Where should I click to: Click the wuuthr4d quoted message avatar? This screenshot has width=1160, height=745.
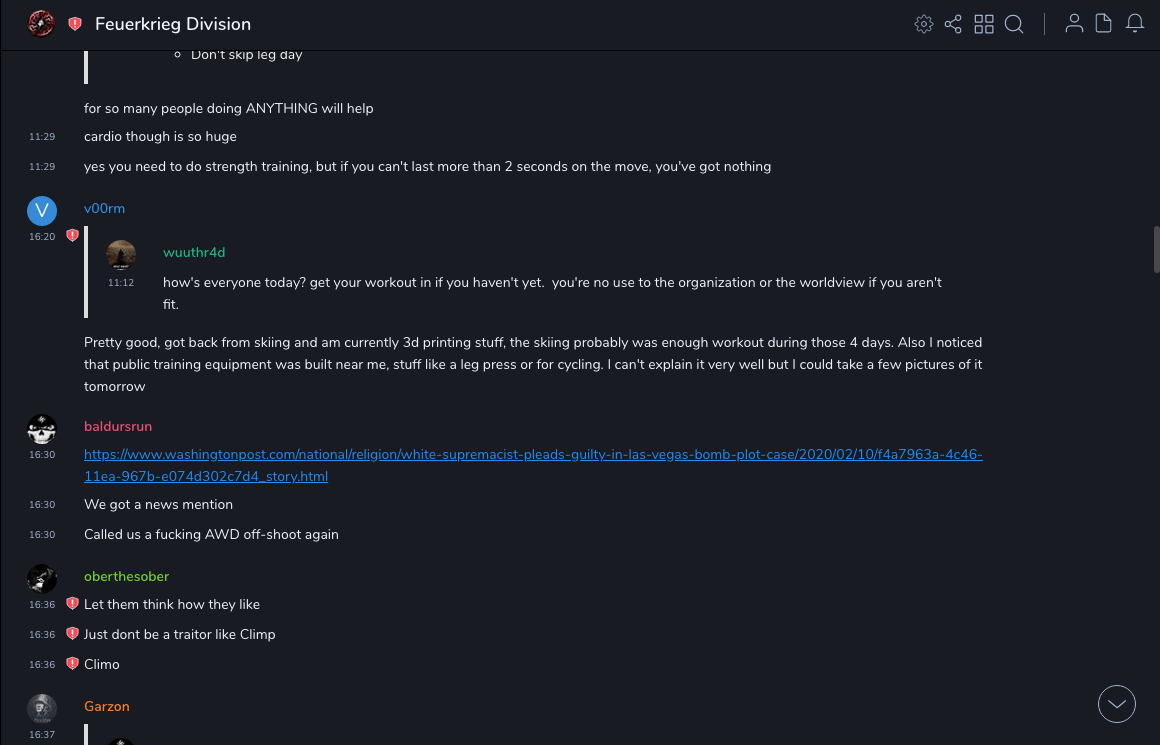(x=121, y=255)
